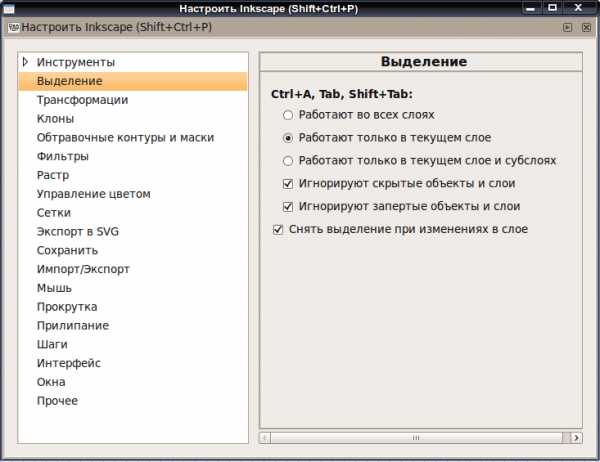Close the window with title bar X
Screen dimensions: 600x462
(x=578, y=8)
